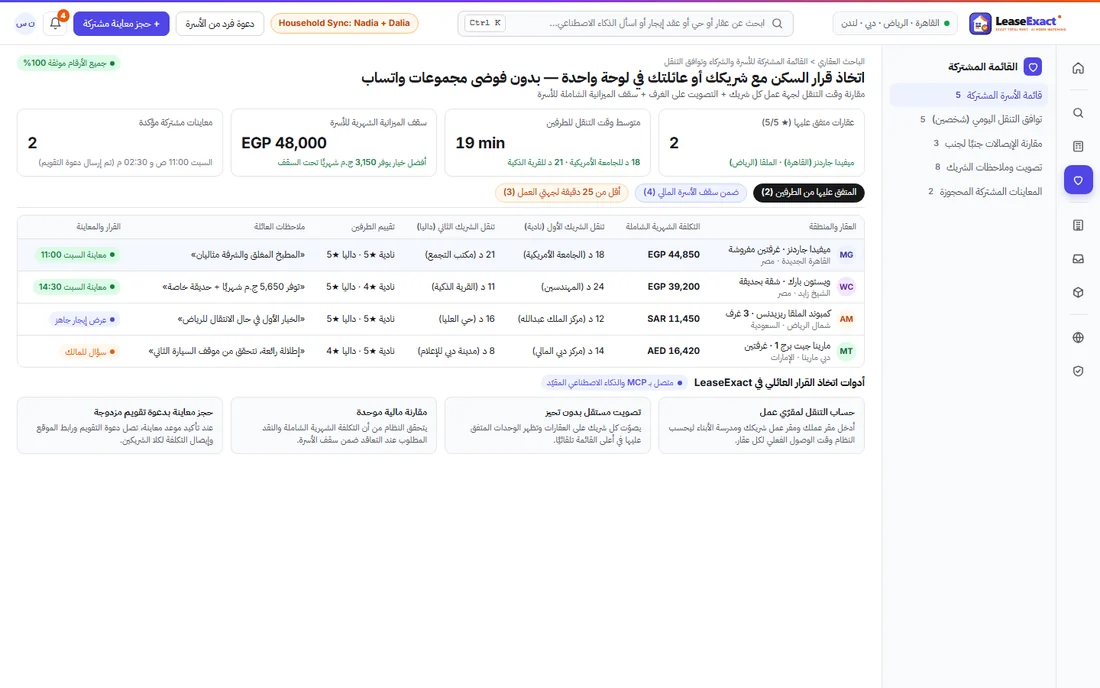The width and height of the screenshot is (1100, 688).
Task: Open متوسط وقت التنقل للطرفين card showing 19 min
Action: coord(548,142)
